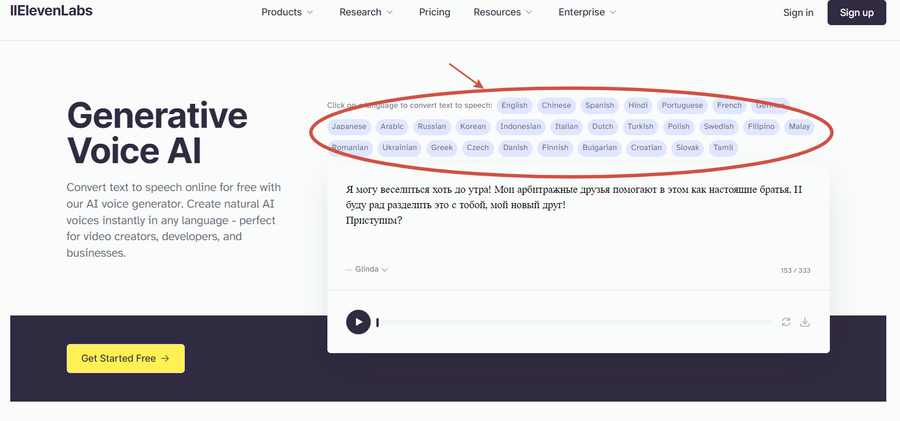Screen dimensions: 900x421
Task: Select the Ukrainian language chip
Action: [399, 148]
